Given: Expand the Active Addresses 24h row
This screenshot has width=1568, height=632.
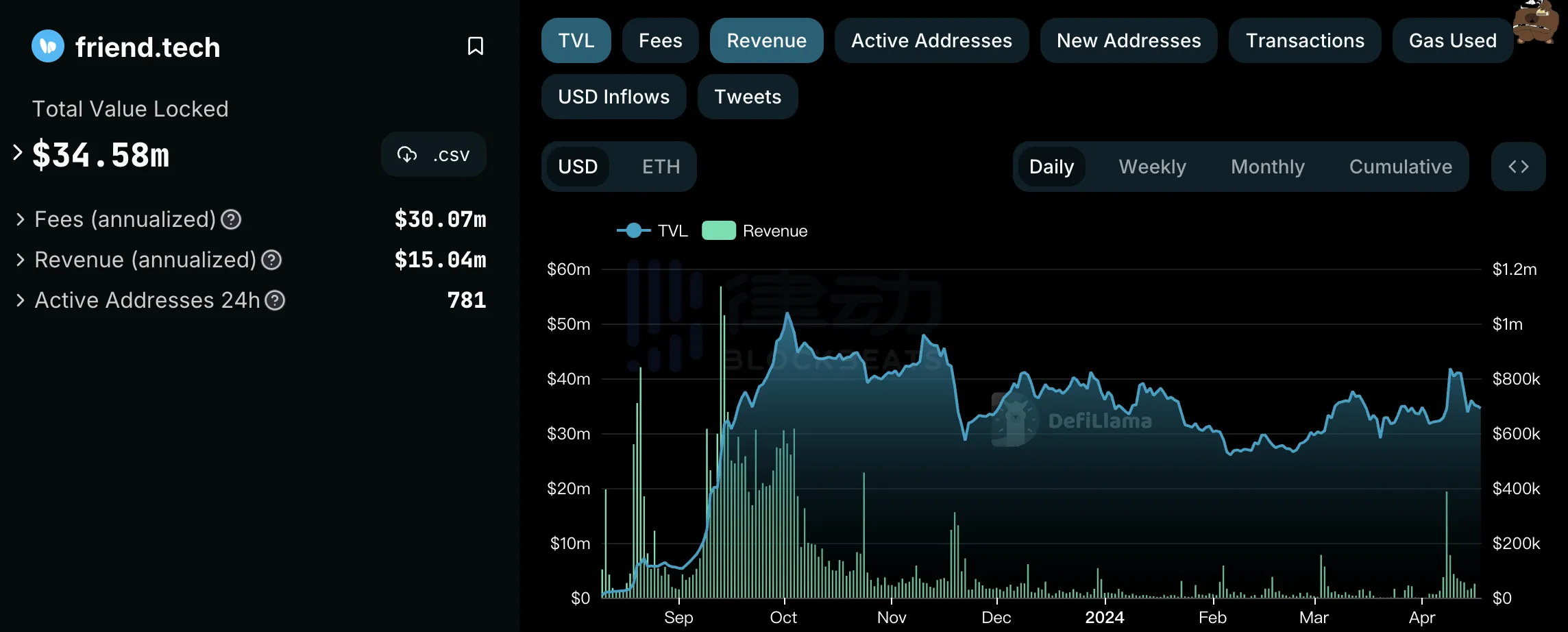Looking at the screenshot, I should (x=21, y=300).
